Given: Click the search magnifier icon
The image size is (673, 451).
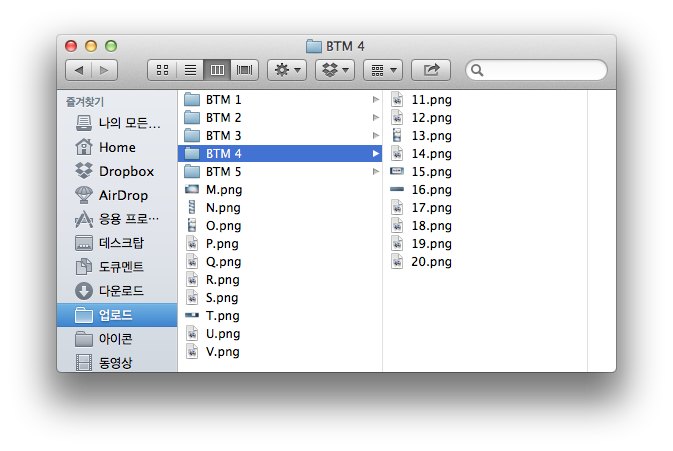Looking at the screenshot, I should click(477, 70).
